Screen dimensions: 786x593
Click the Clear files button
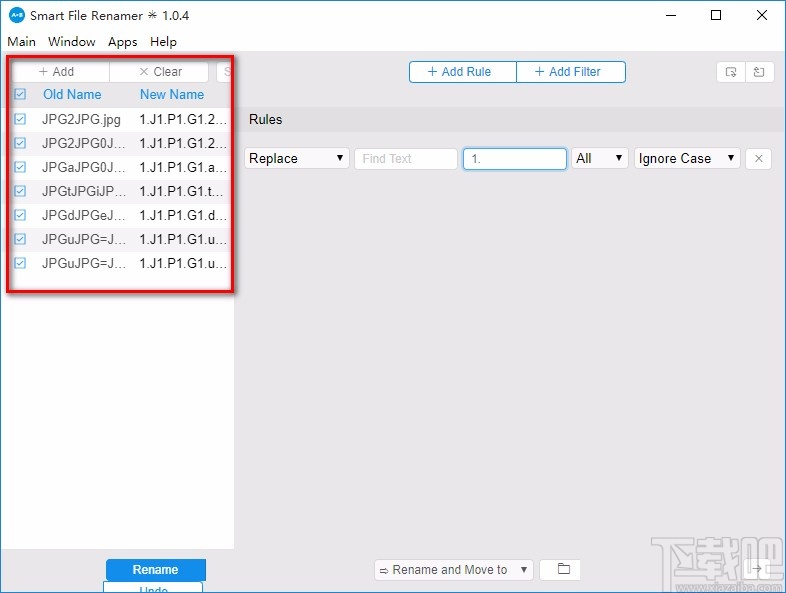point(159,72)
